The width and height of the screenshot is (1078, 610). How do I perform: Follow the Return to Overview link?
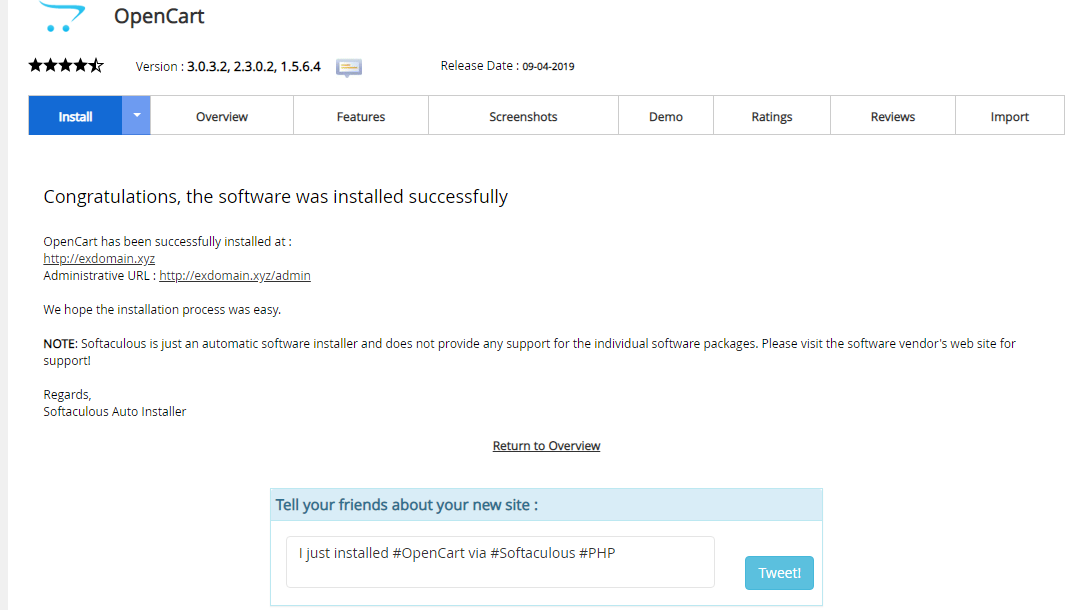point(546,446)
